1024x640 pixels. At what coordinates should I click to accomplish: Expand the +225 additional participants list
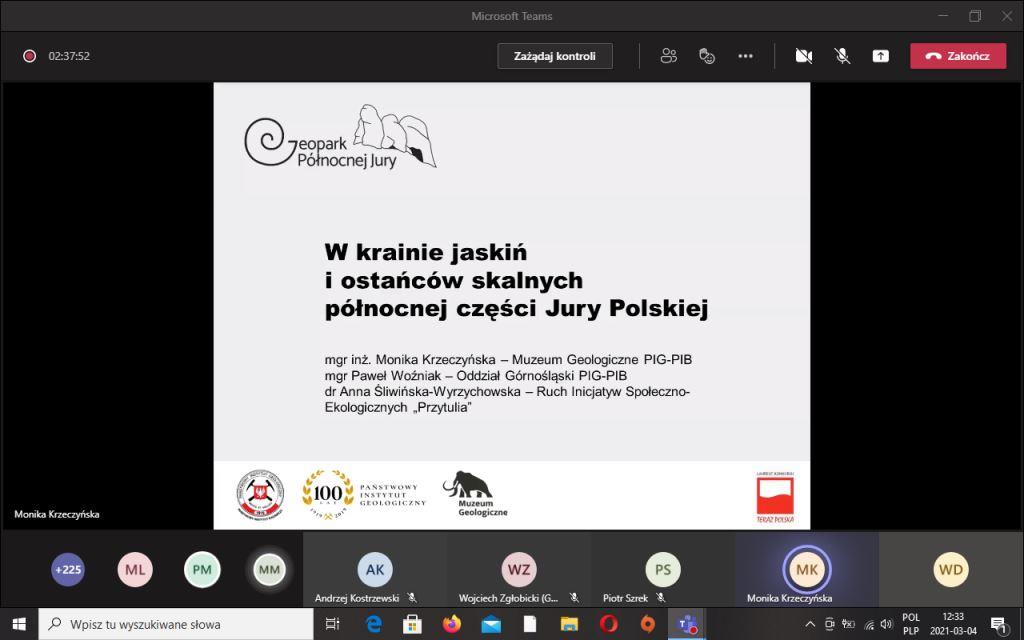pos(68,570)
